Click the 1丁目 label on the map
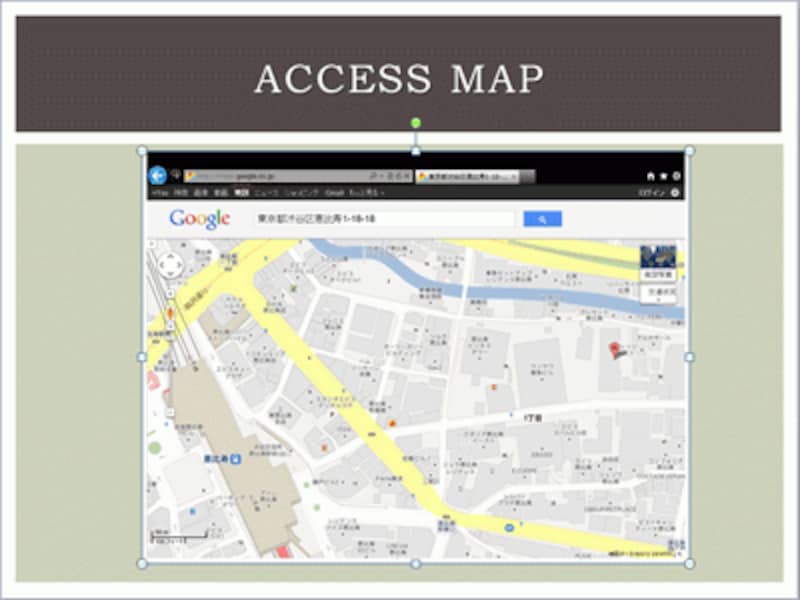The height and width of the screenshot is (600, 800). click(x=533, y=418)
